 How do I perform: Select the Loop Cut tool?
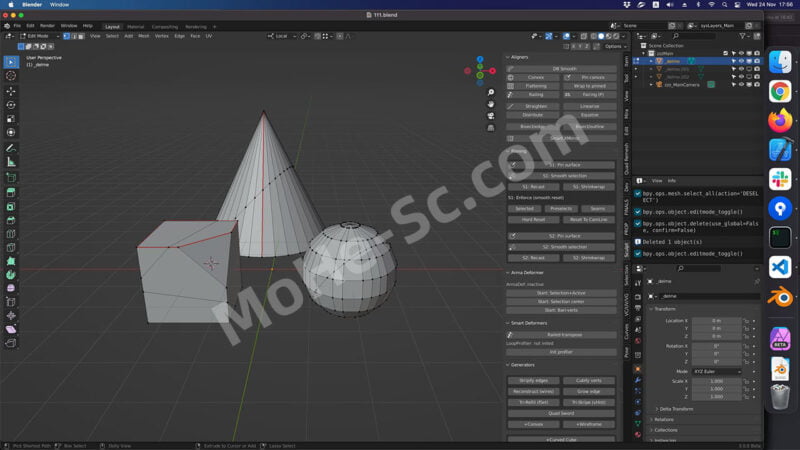(11, 234)
